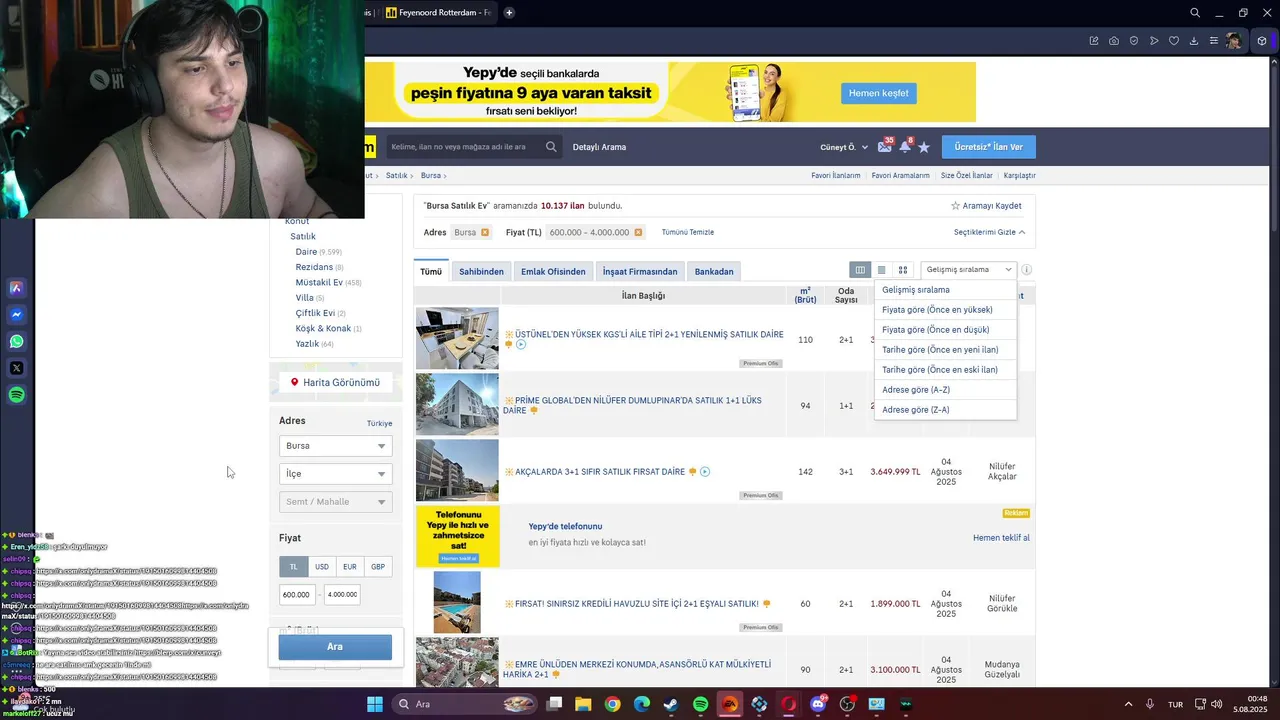The height and width of the screenshot is (720, 1280).
Task: Open WhatsApp in the browser sidebar
Action: [x=17, y=341]
